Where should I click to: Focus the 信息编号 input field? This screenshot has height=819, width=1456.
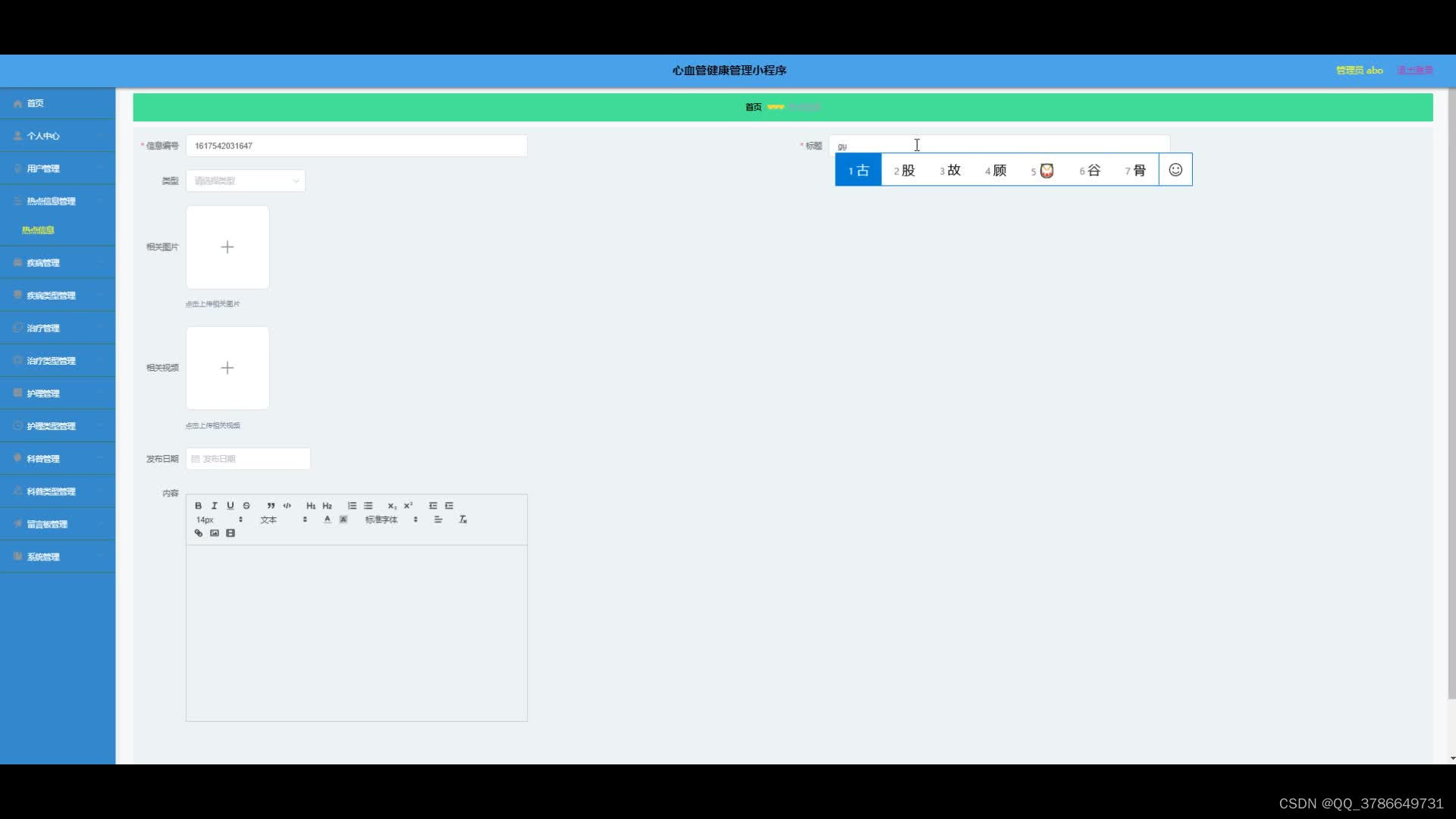[356, 146]
